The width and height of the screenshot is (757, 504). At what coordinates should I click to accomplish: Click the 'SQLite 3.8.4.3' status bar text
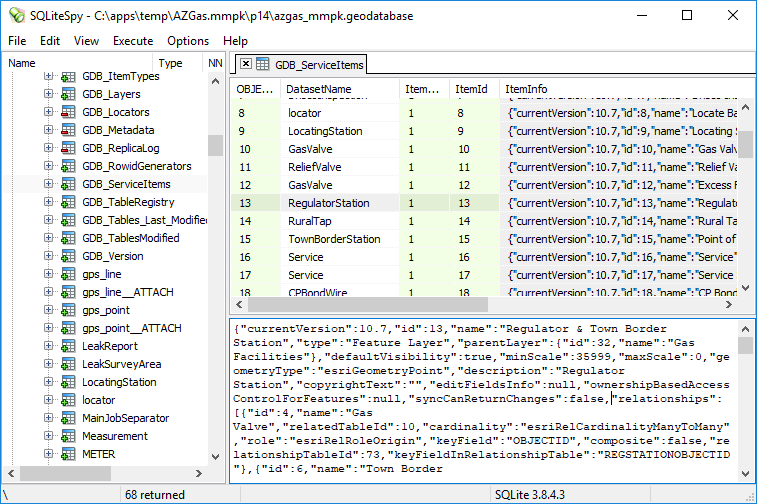point(530,495)
